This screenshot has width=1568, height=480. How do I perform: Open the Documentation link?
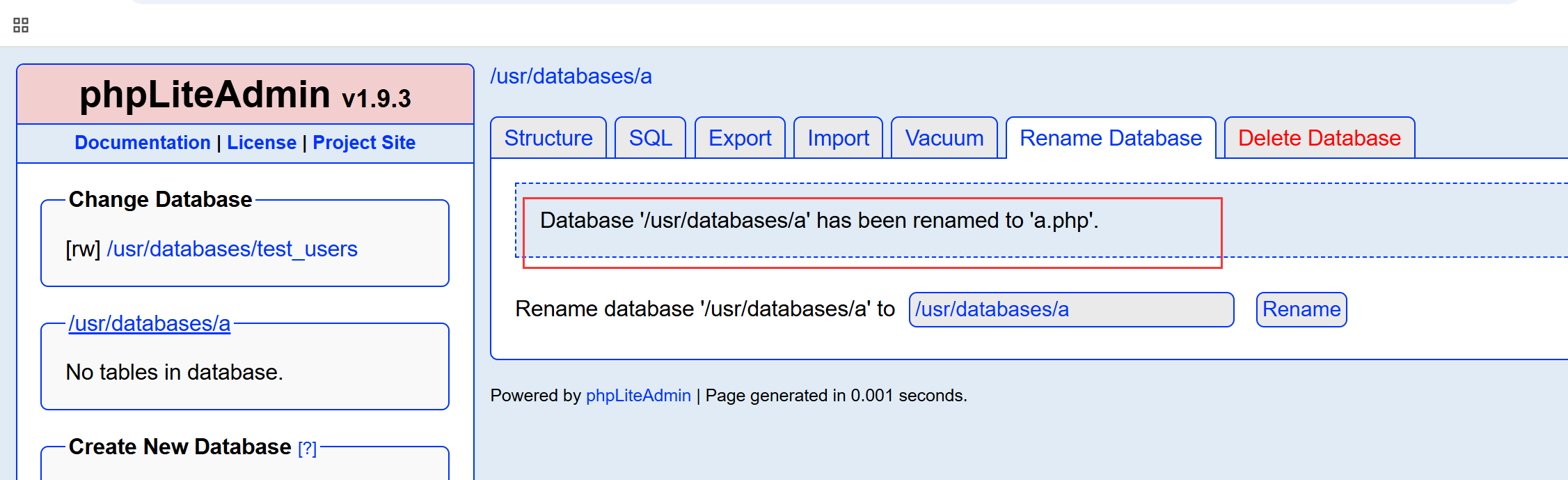pyautogui.click(x=143, y=143)
